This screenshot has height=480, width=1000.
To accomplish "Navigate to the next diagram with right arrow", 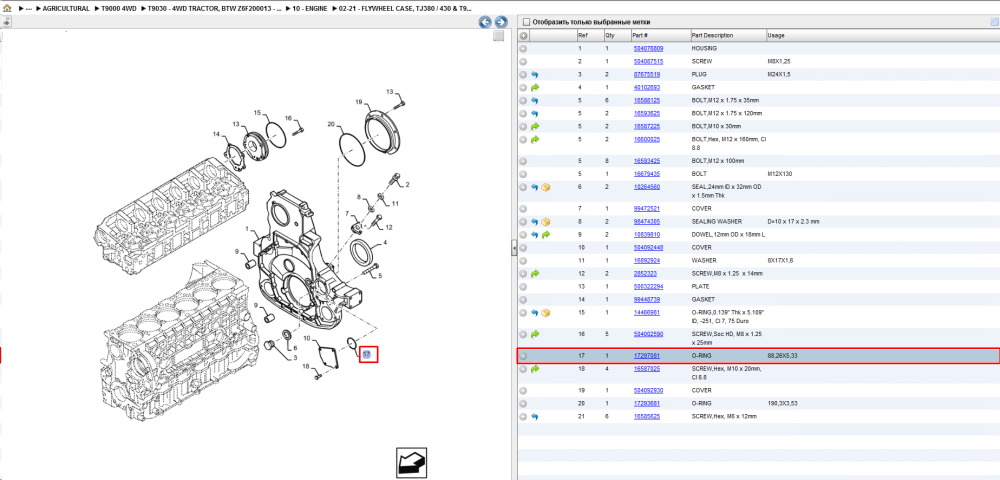I will pyautogui.click(x=501, y=22).
